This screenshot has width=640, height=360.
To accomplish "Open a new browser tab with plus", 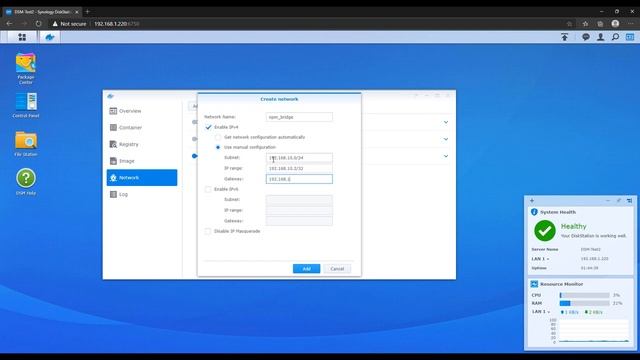I will click(x=87, y=12).
